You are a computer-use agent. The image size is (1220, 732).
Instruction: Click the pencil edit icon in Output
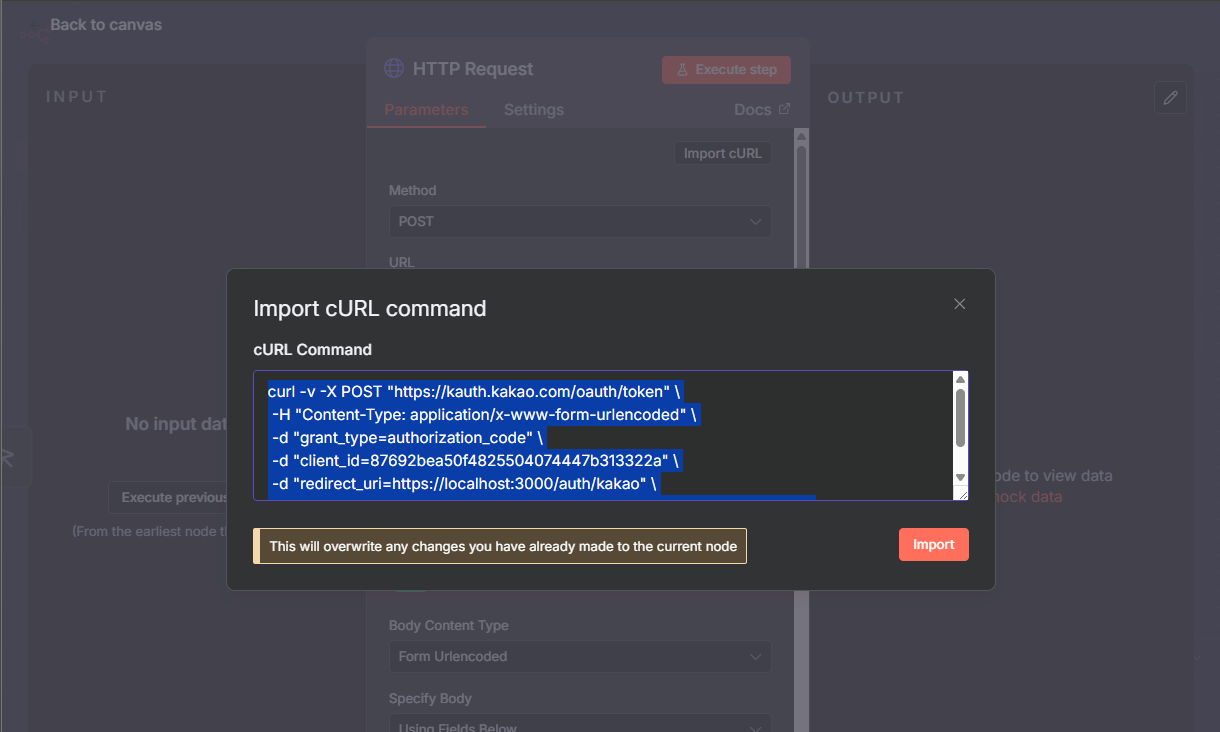click(x=1170, y=98)
